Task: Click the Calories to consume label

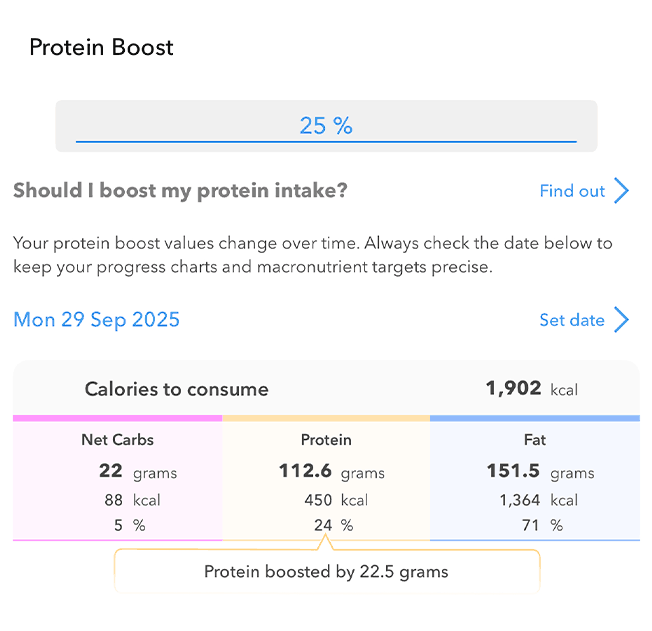Action: [x=176, y=389]
